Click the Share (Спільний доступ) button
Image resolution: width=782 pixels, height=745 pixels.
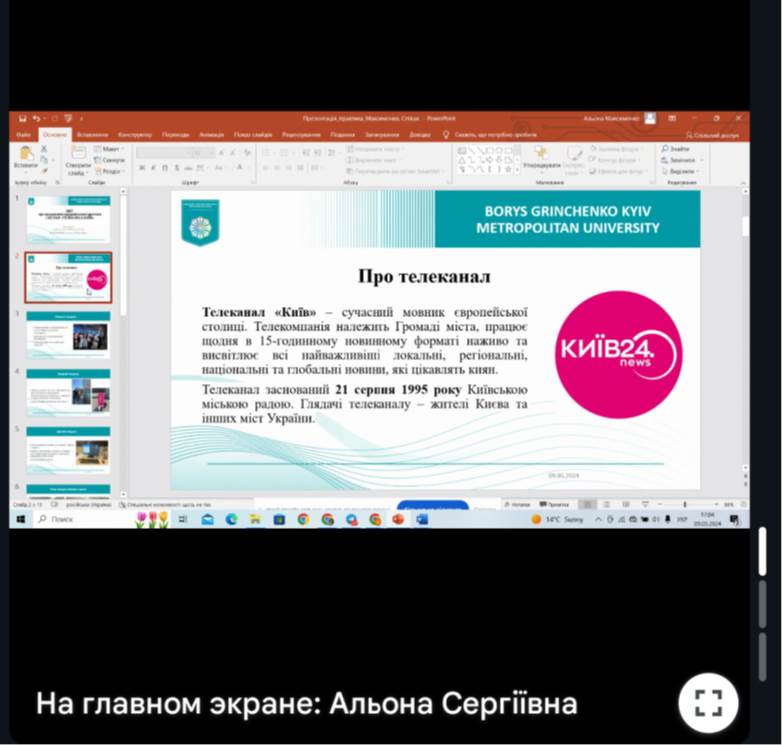click(x=712, y=134)
